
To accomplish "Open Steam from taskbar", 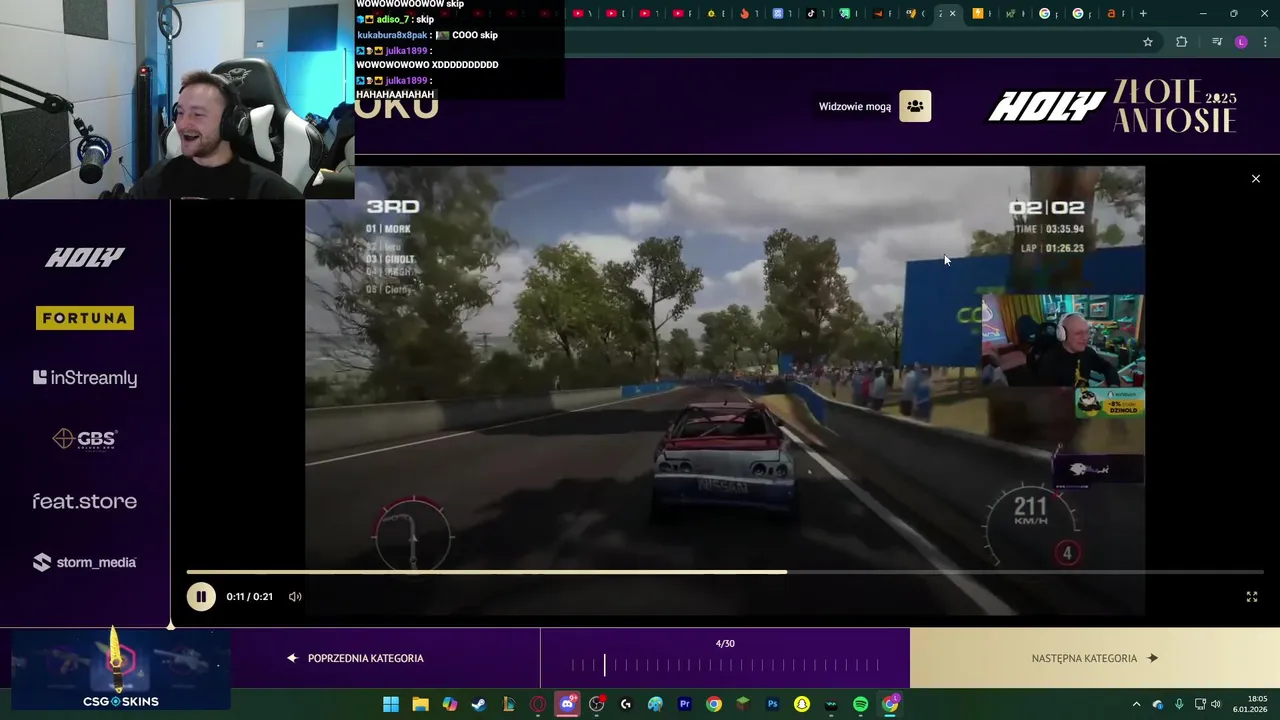I will tap(479, 704).
